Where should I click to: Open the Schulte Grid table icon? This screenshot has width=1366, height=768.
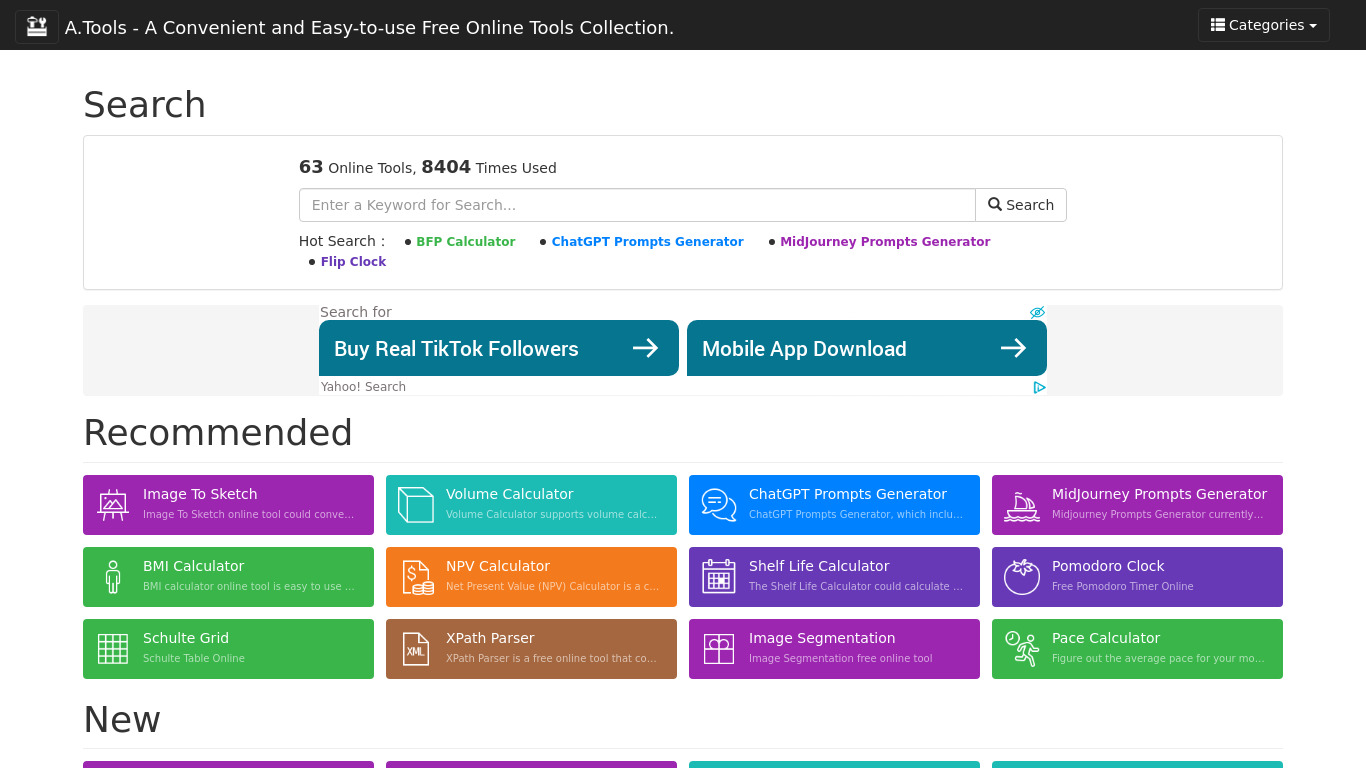113,649
